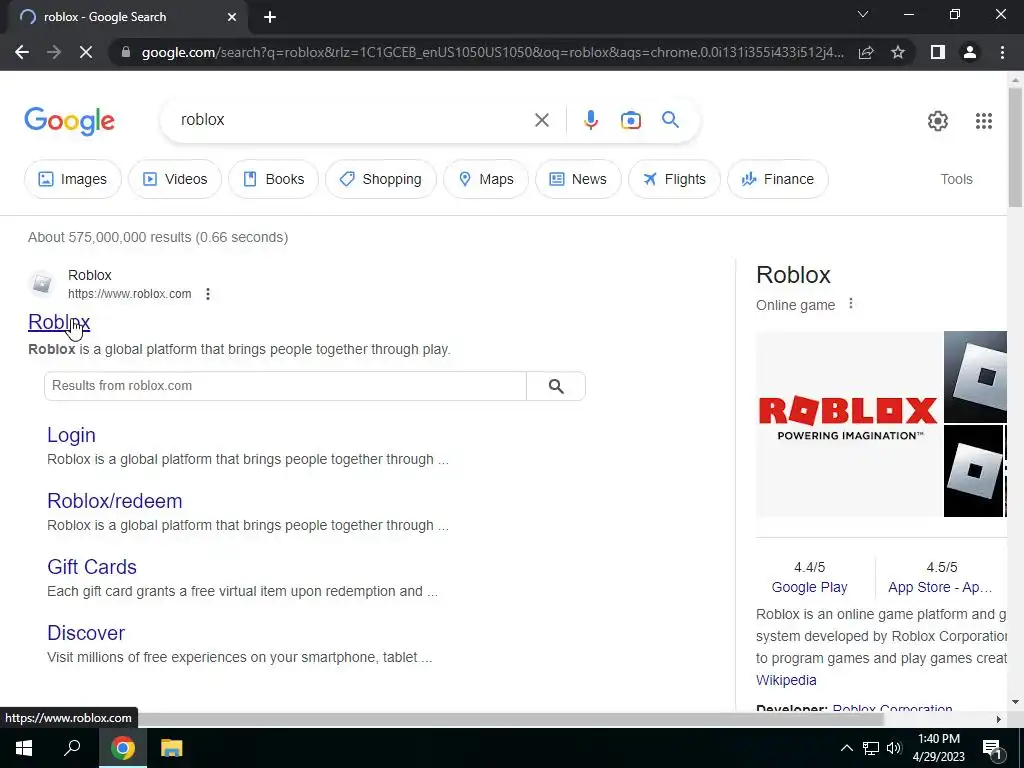The height and width of the screenshot is (768, 1024).
Task: Open the Maps filter
Action: coord(486,179)
